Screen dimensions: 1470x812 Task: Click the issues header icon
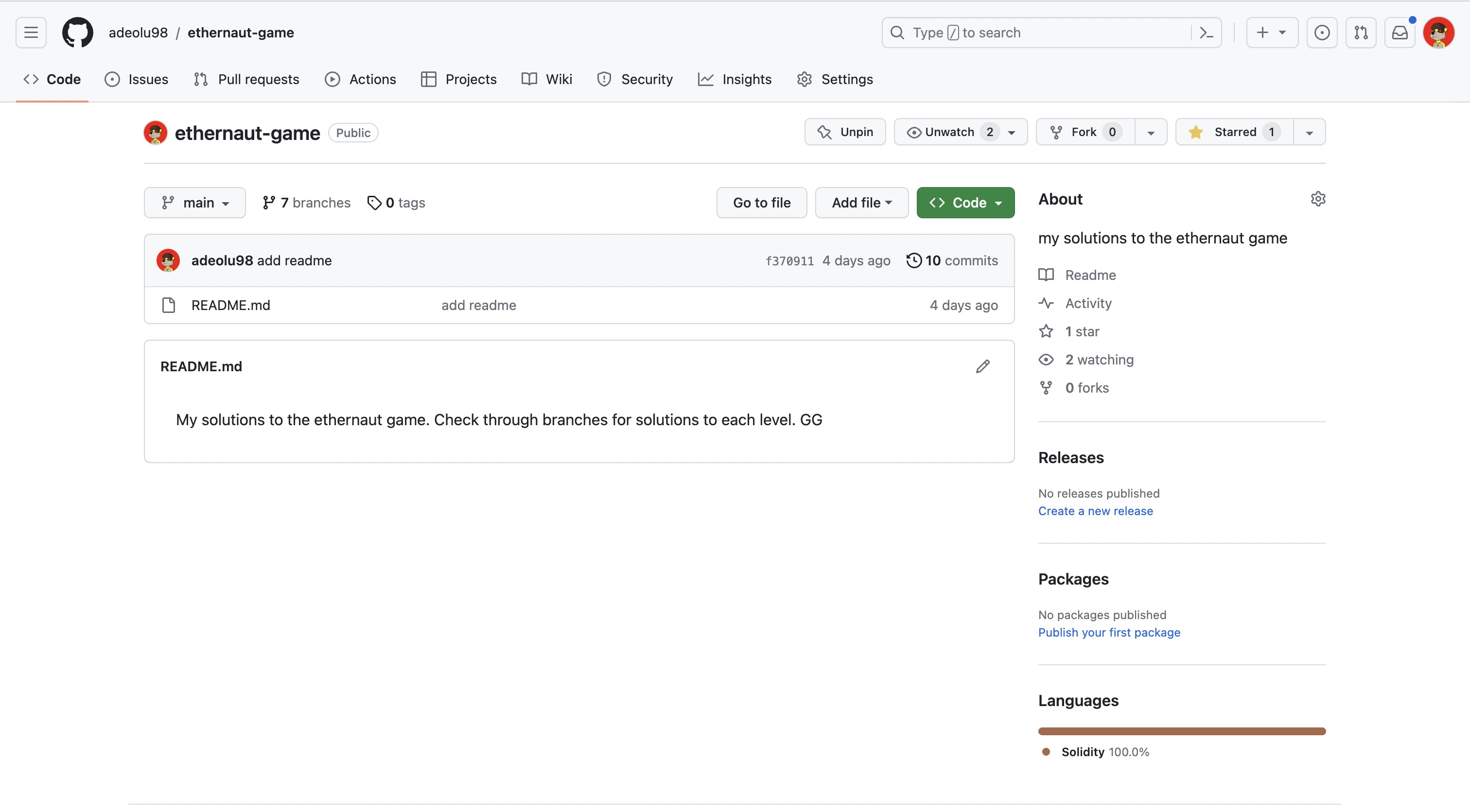pyautogui.click(x=1322, y=33)
